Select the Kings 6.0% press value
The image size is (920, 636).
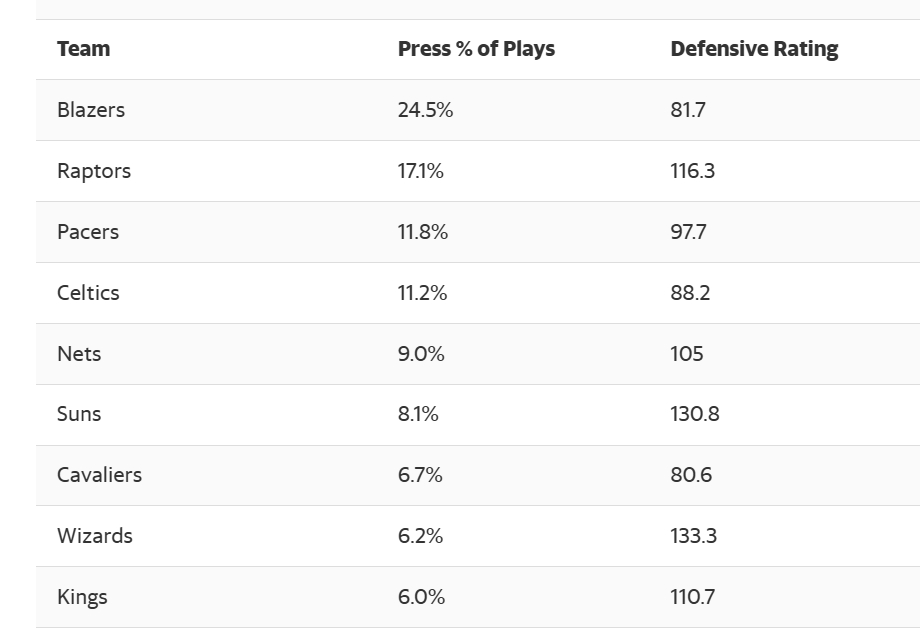[x=421, y=597]
